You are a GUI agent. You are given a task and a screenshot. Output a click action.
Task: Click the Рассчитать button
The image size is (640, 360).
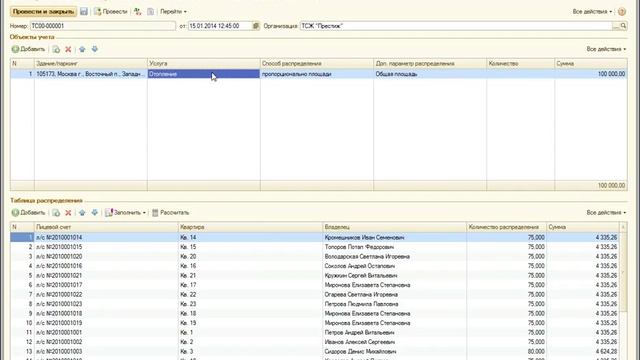coord(170,213)
